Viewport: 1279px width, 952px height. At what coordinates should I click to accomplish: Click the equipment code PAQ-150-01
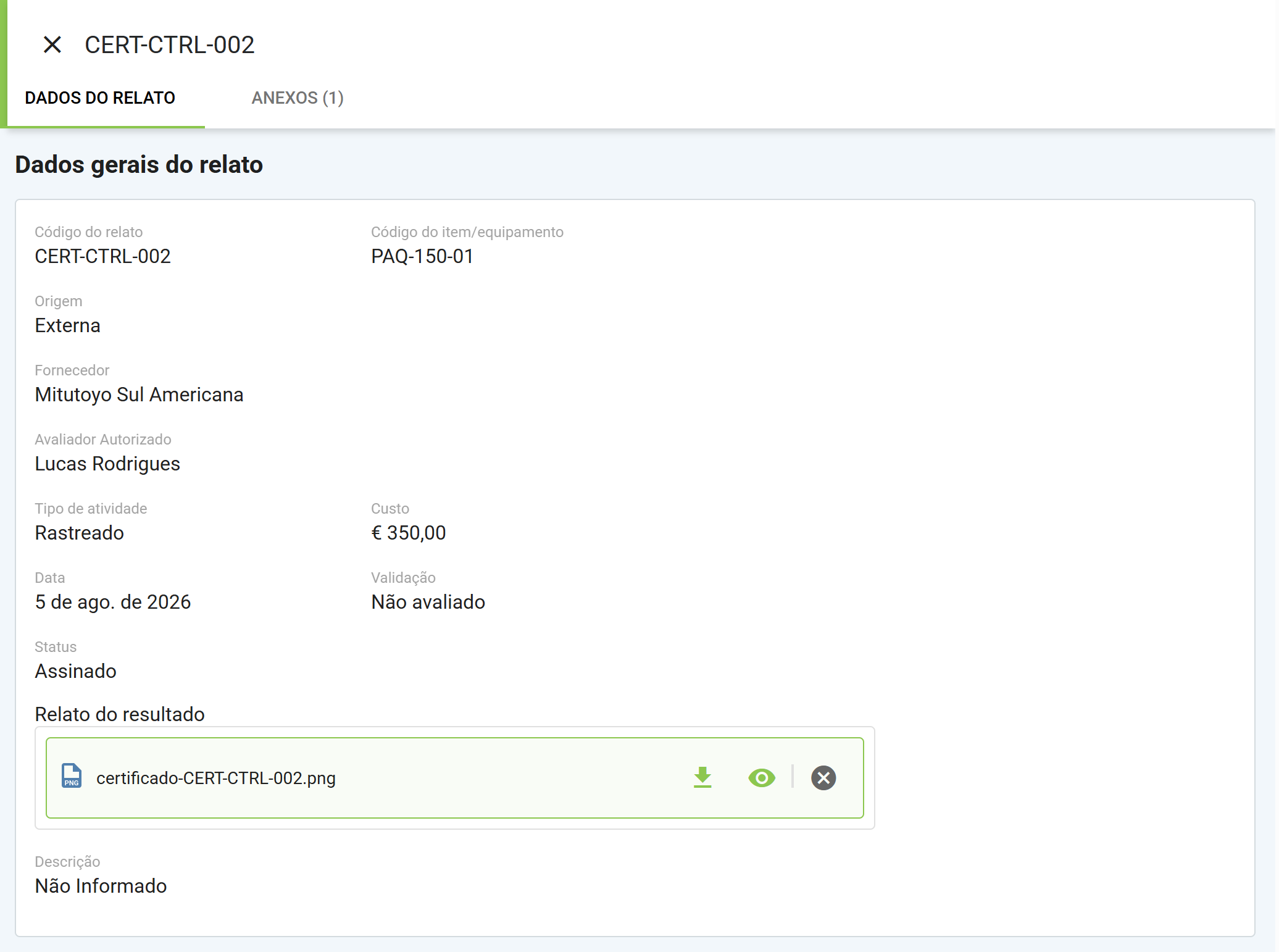422,256
